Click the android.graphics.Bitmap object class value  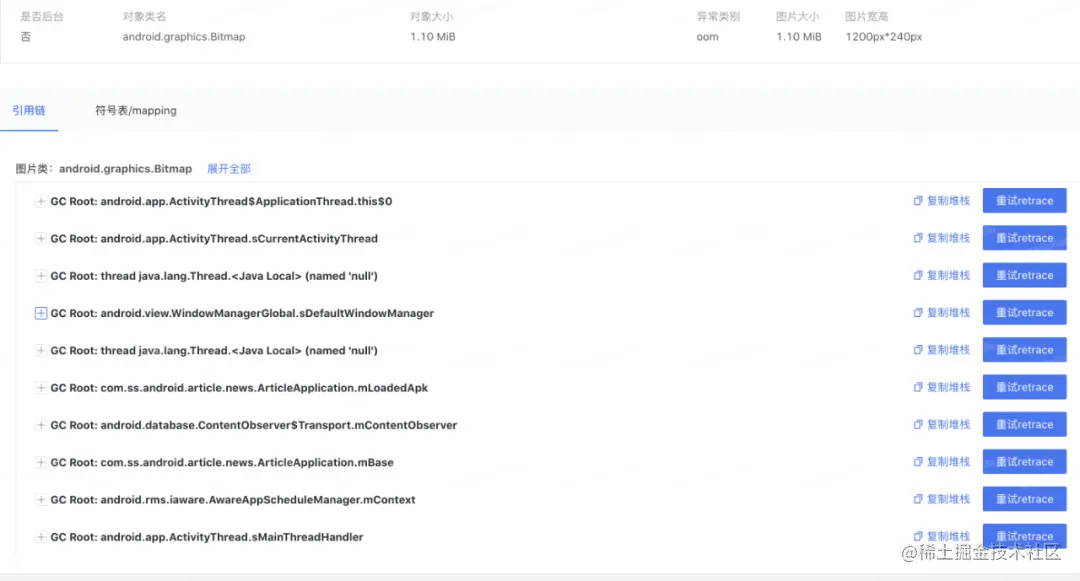pos(184,36)
